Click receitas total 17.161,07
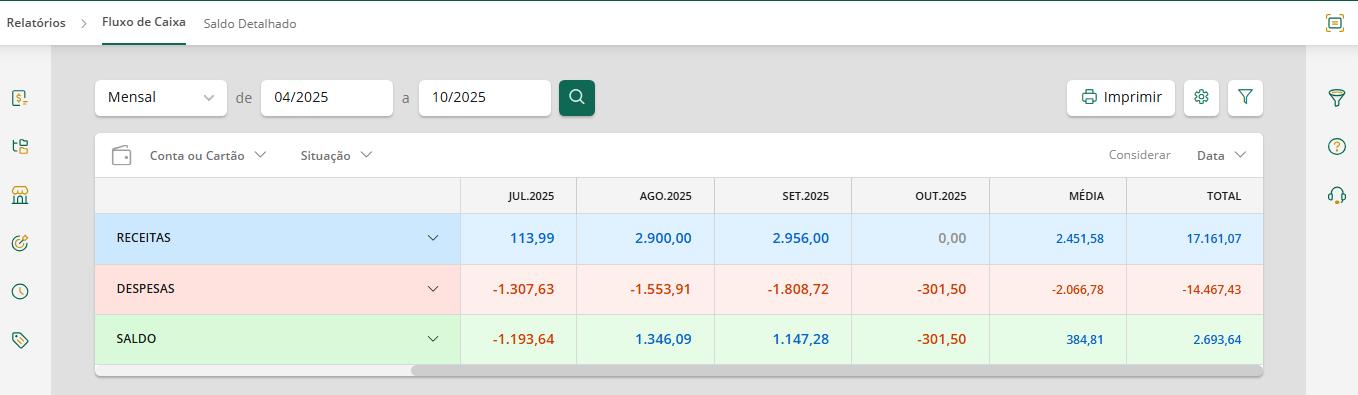This screenshot has height=395, width=1358. 1214,239
